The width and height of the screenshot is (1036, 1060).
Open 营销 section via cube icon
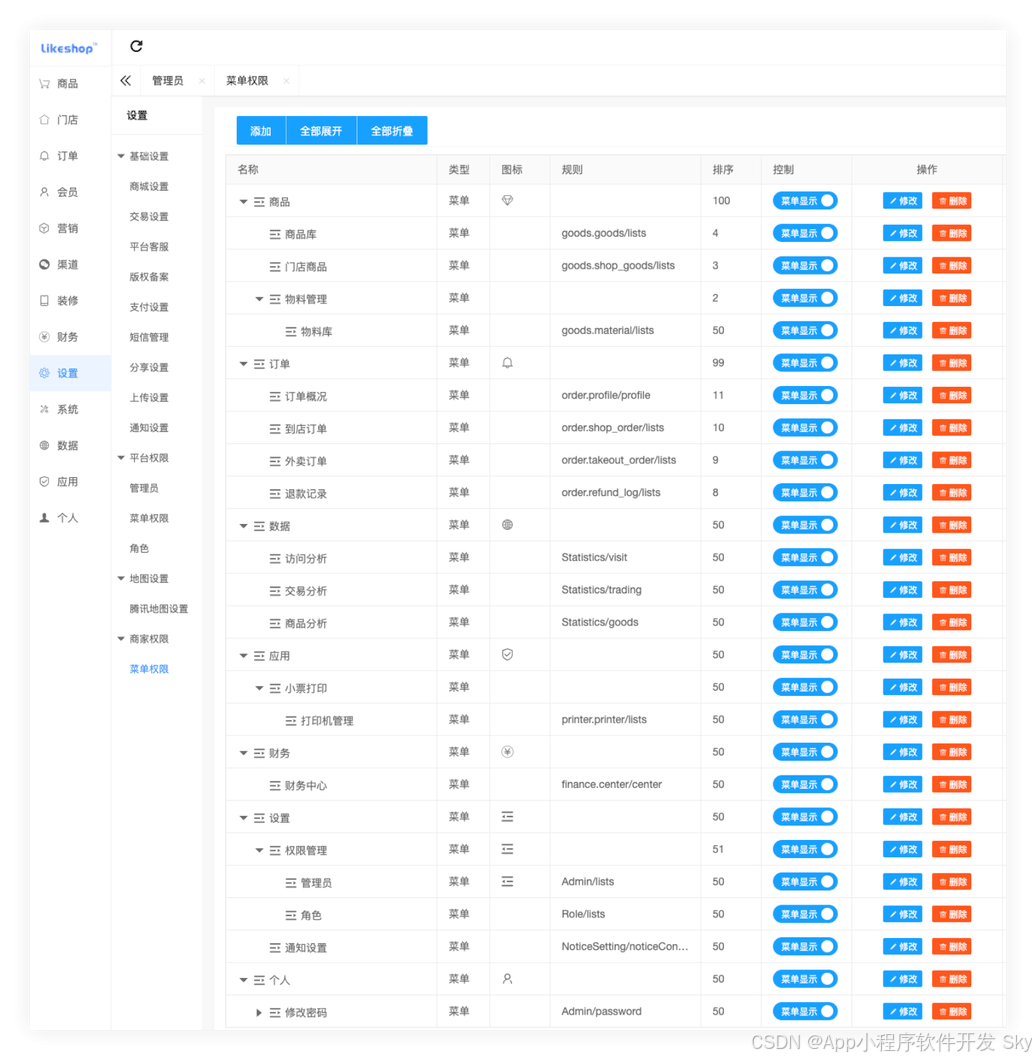point(45,228)
